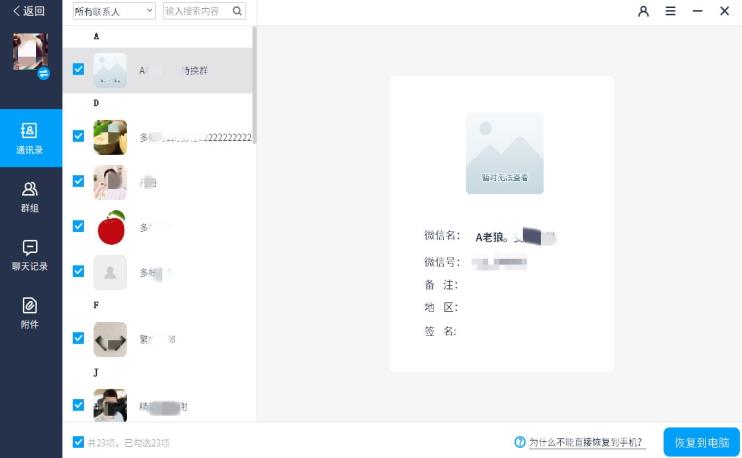Select the contact with the red apple avatar
742x458 pixels.
158,227
